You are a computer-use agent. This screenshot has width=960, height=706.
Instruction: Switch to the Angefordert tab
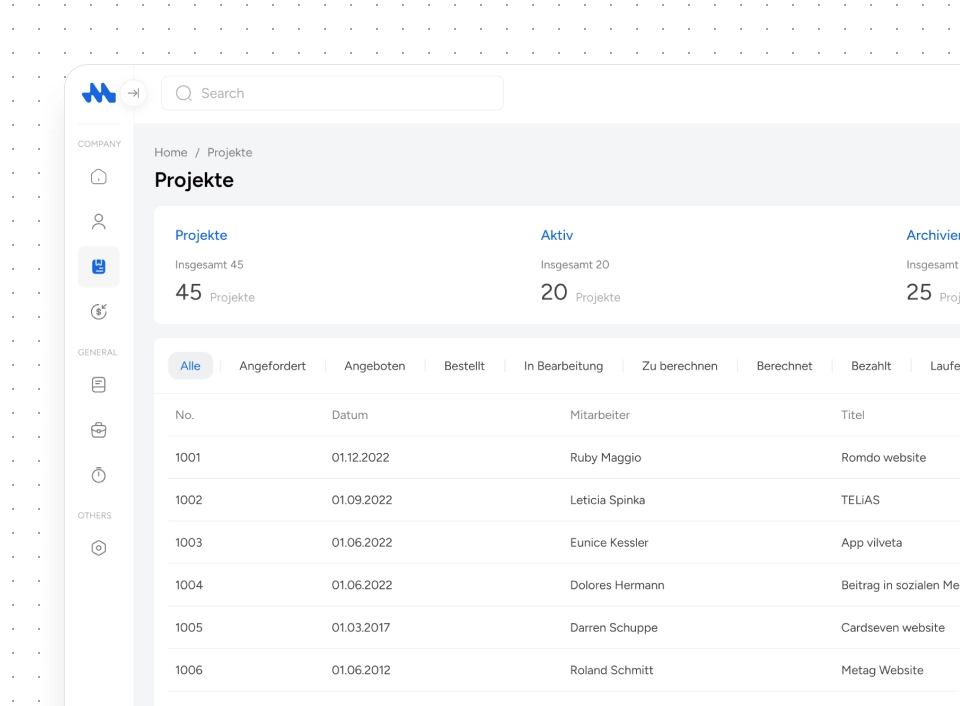272,366
